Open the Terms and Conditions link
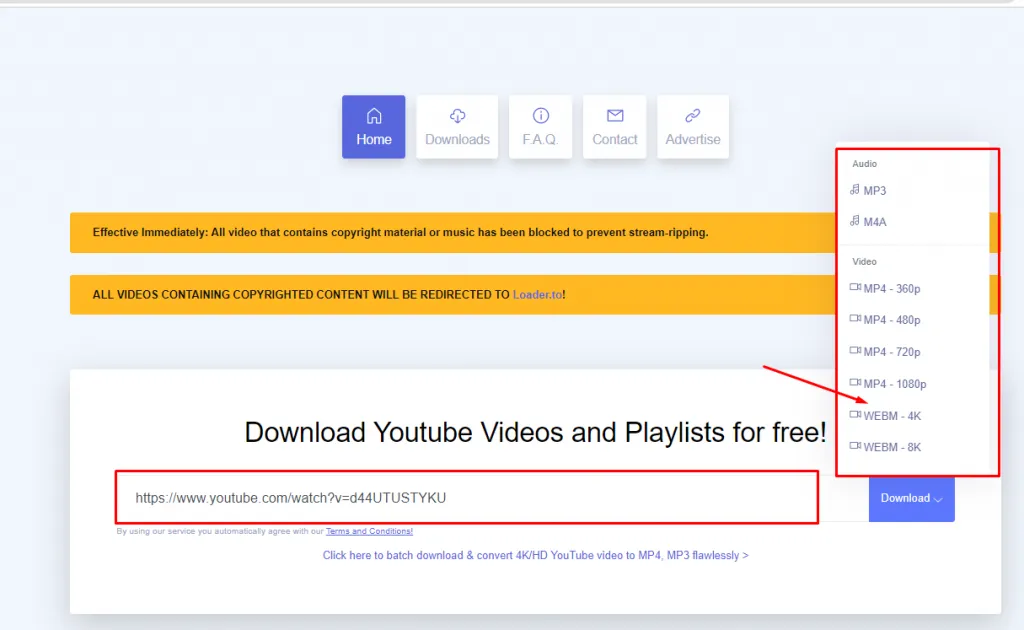The height and width of the screenshot is (630, 1024). [x=369, y=531]
